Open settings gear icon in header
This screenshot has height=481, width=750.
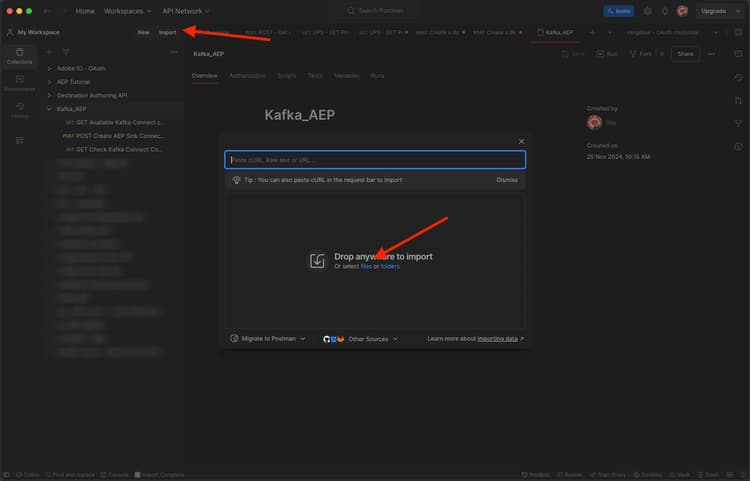click(x=647, y=11)
